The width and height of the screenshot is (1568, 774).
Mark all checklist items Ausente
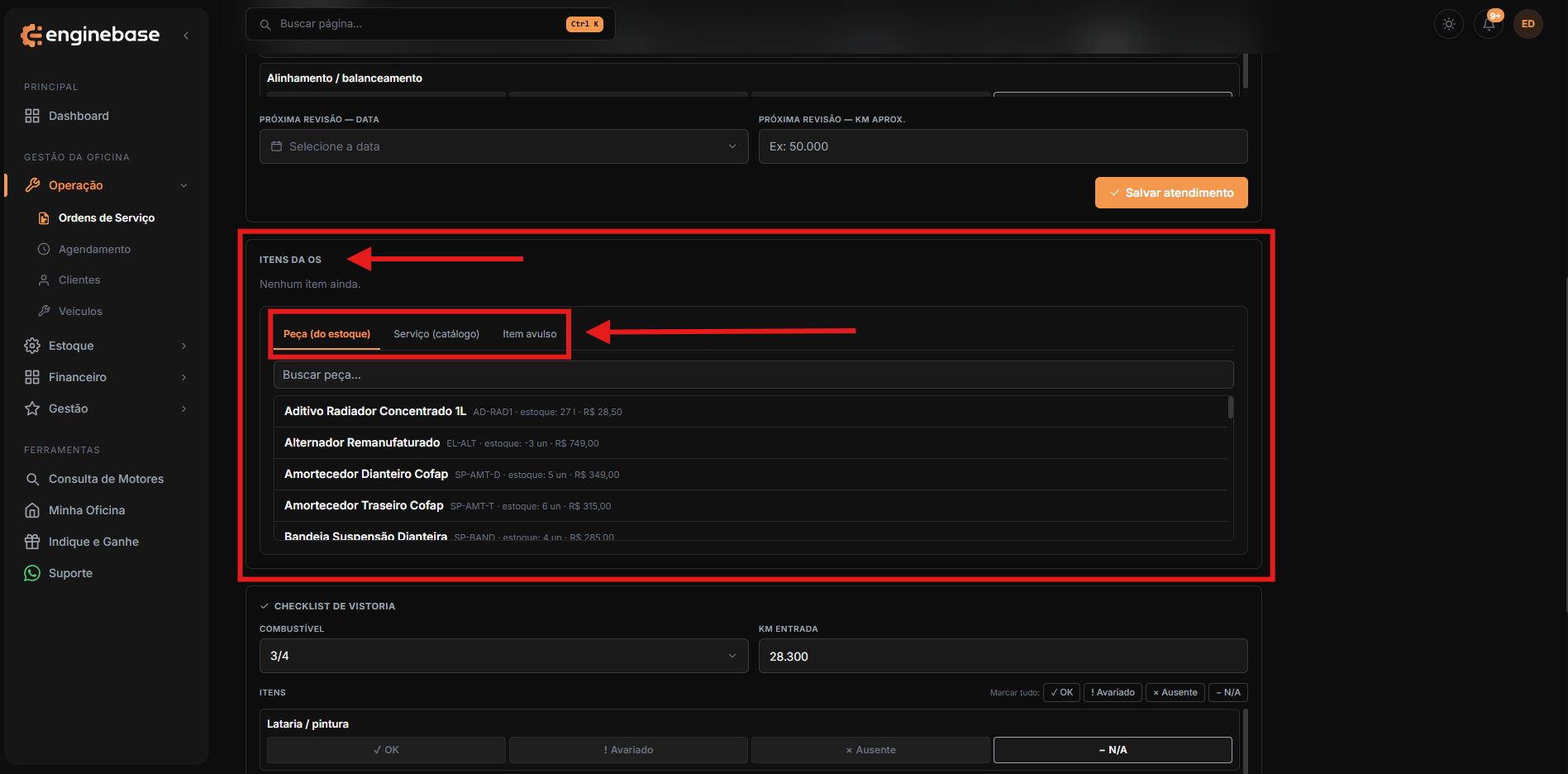1175,693
